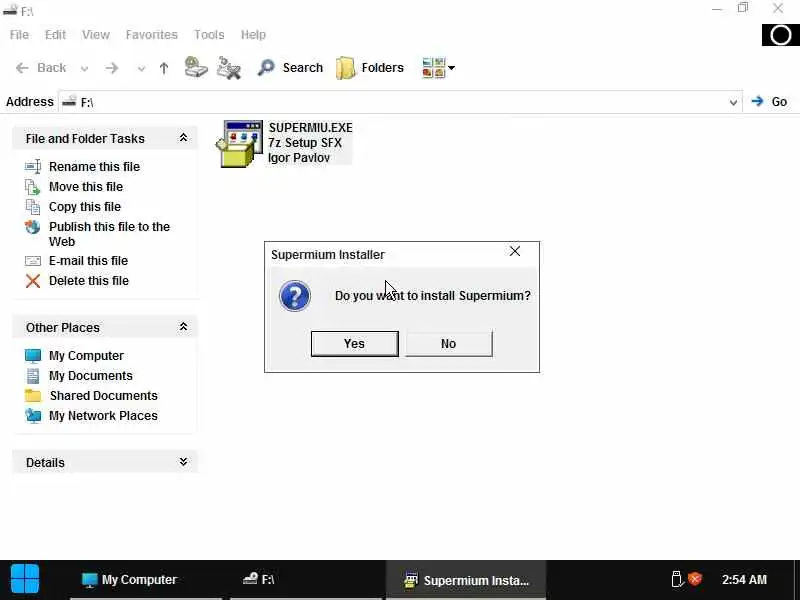Viewport: 800px width, 600px height.
Task: Click the red X delete icon
Action: point(33,281)
